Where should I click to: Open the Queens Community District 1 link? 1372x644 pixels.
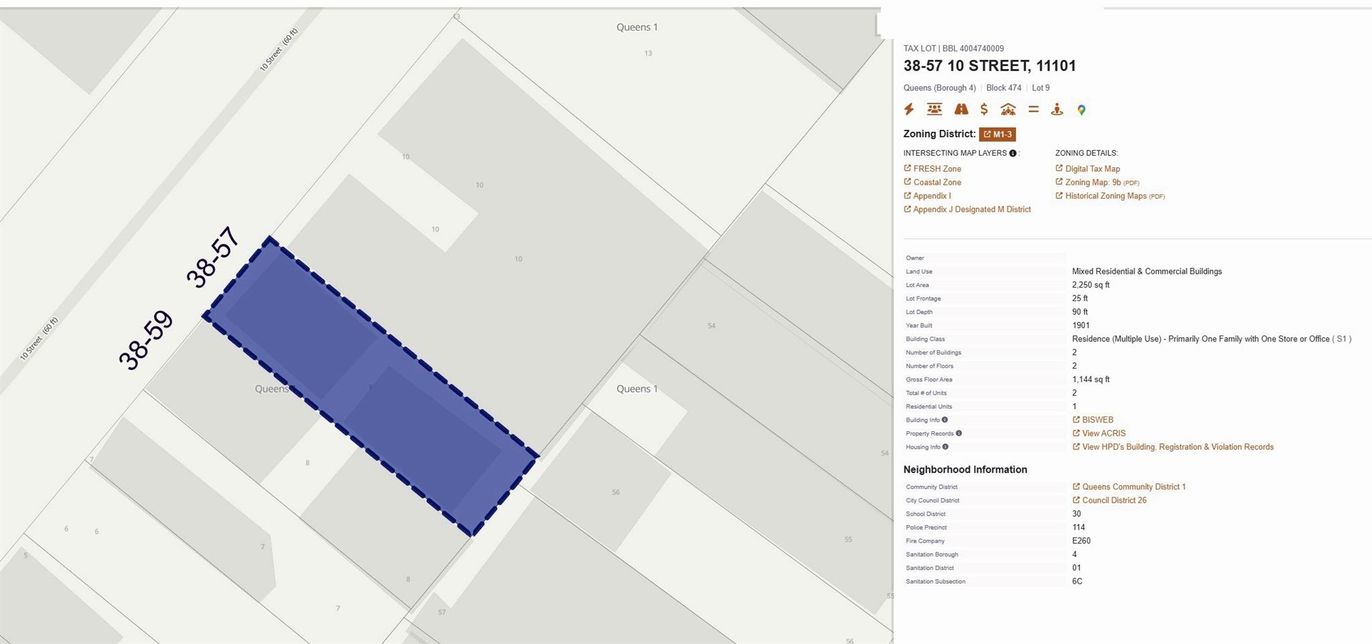tap(1133, 487)
